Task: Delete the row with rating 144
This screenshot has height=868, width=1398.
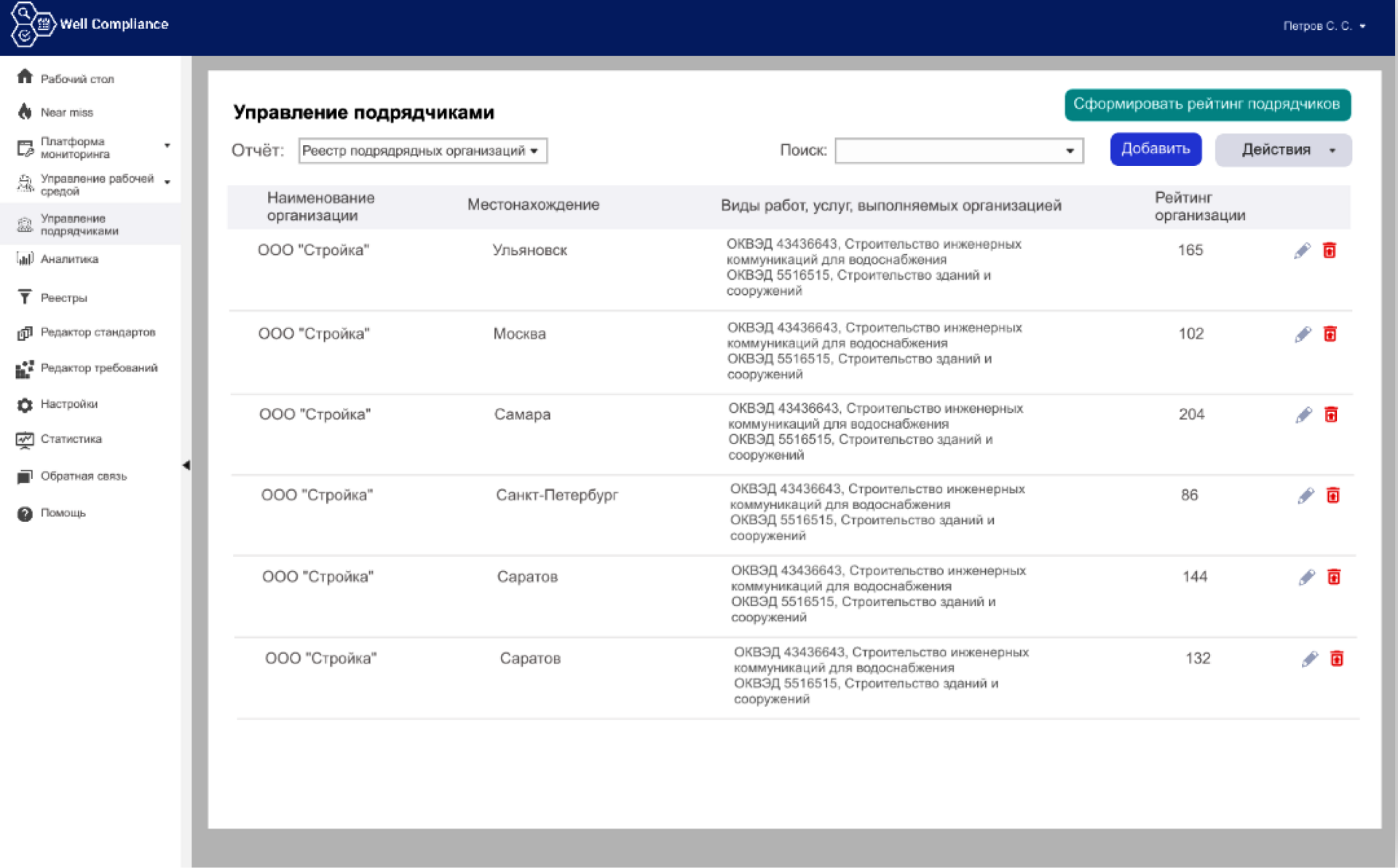Action: pyautogui.click(x=1334, y=577)
